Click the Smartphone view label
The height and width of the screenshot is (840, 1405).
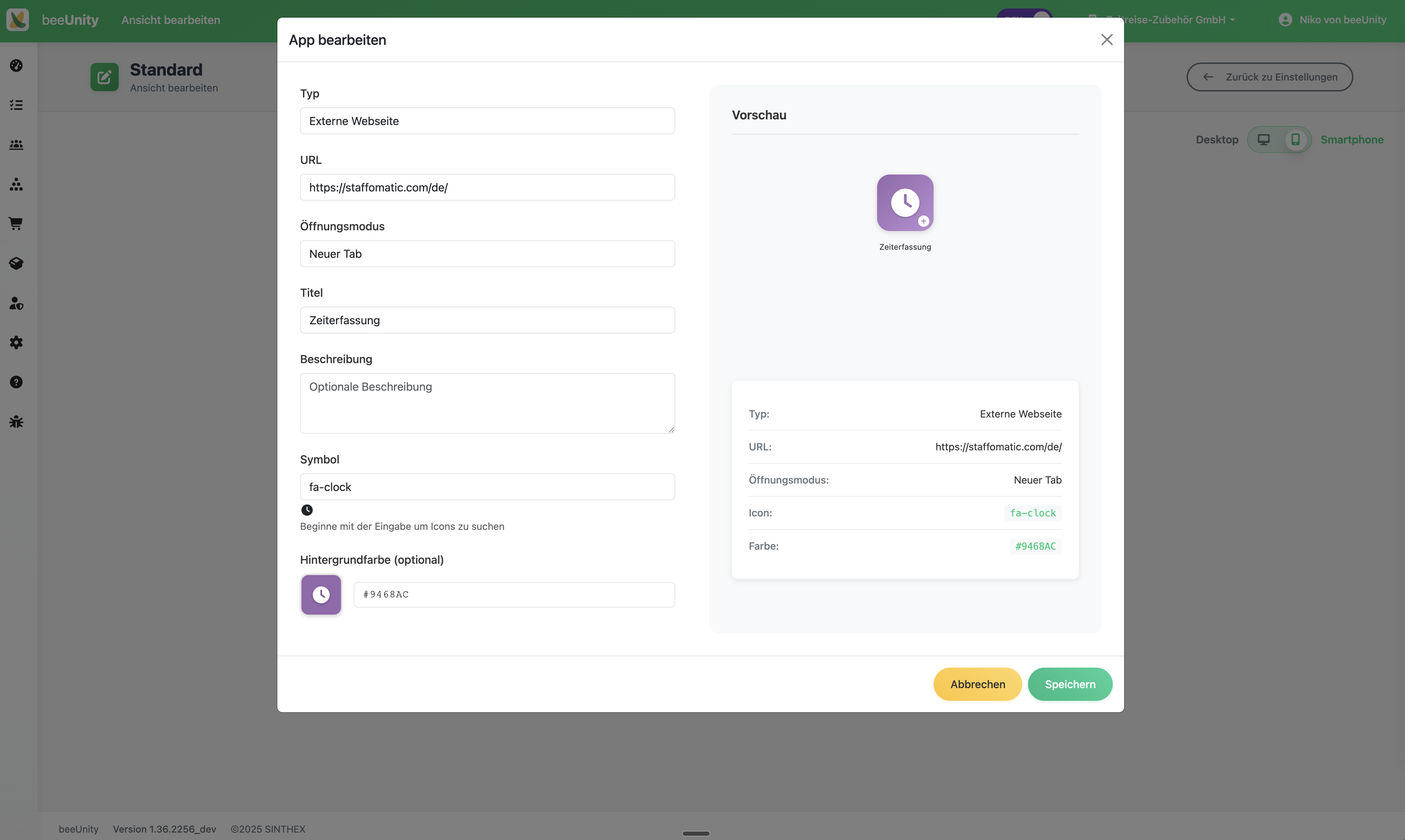coord(1351,140)
